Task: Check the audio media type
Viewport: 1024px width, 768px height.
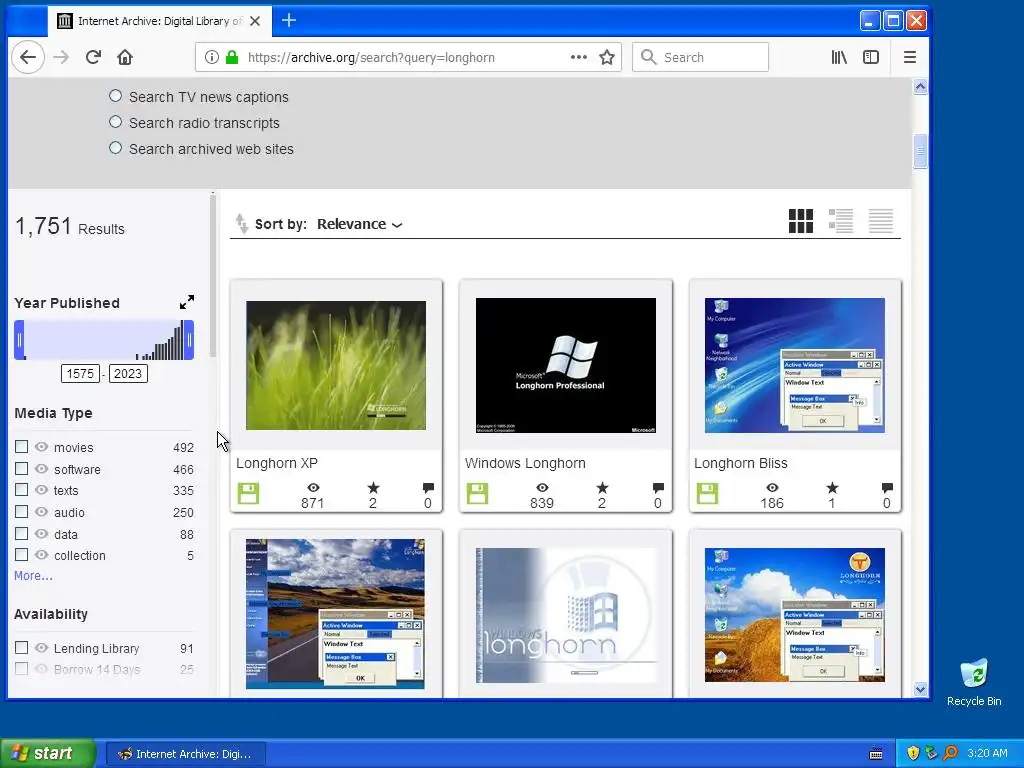Action: coord(22,512)
